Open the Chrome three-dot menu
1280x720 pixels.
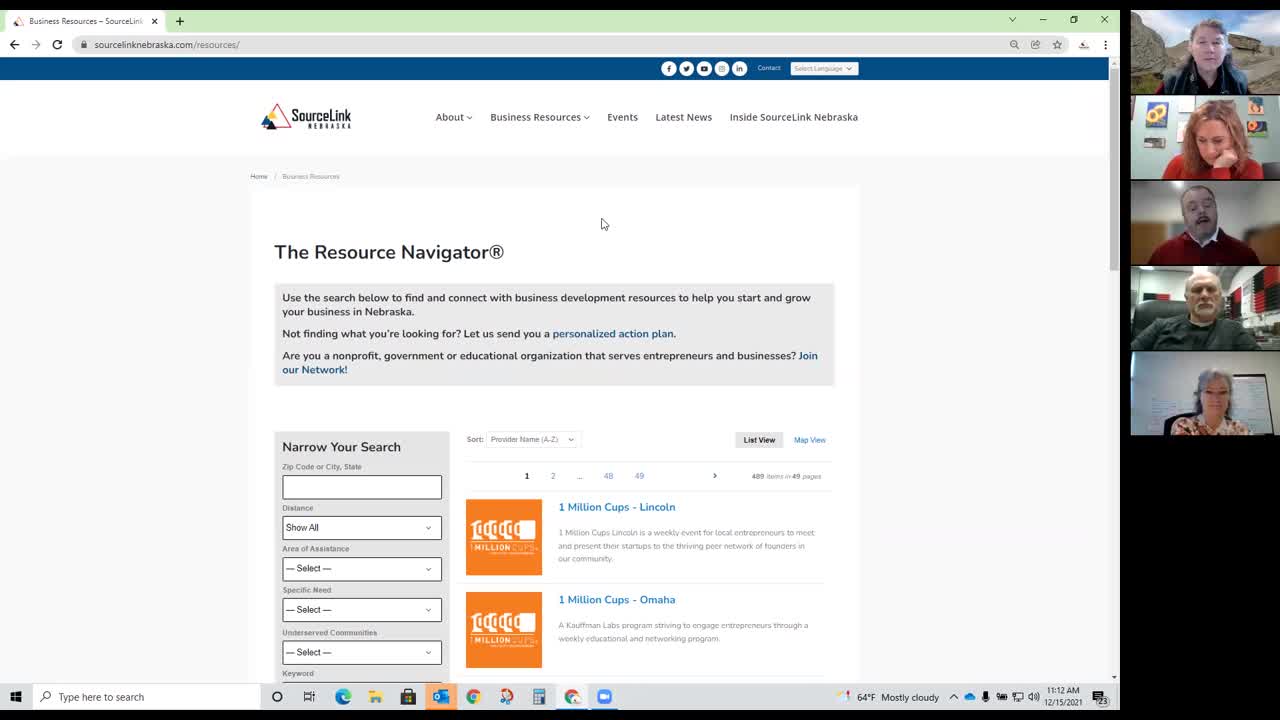(1105, 44)
